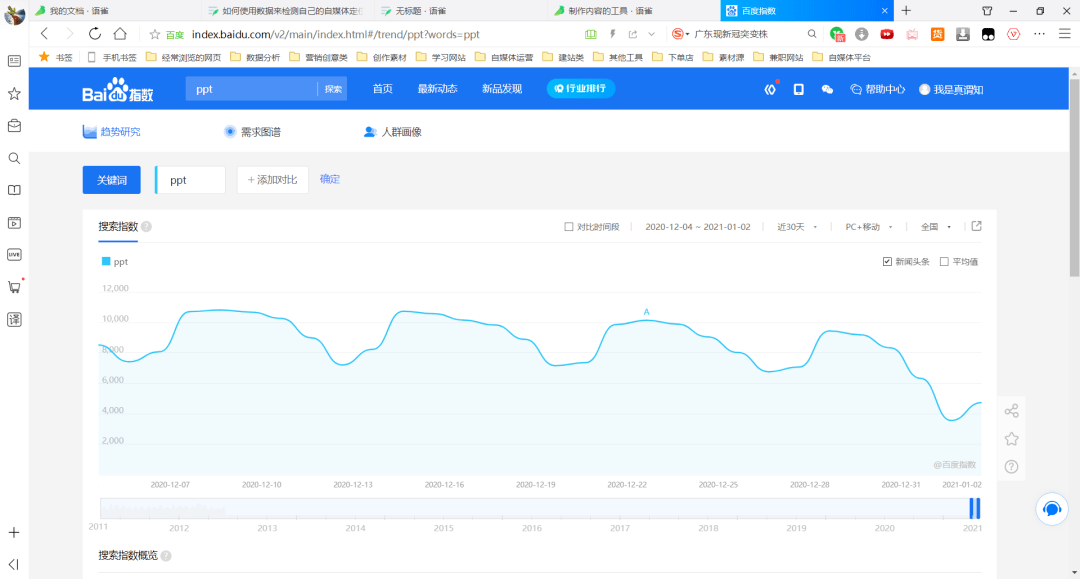Click the 行业排行 button
This screenshot has height=579, width=1080.
tap(581, 89)
